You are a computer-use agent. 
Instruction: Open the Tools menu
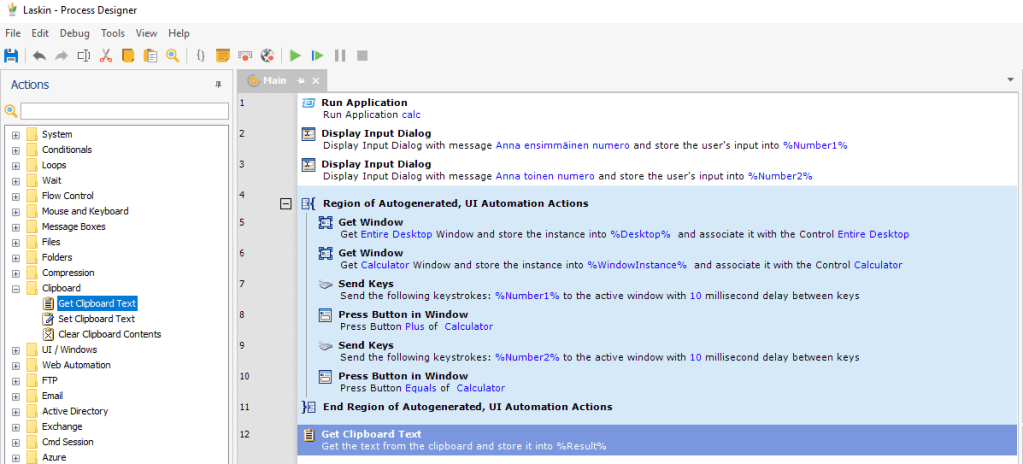pos(113,33)
